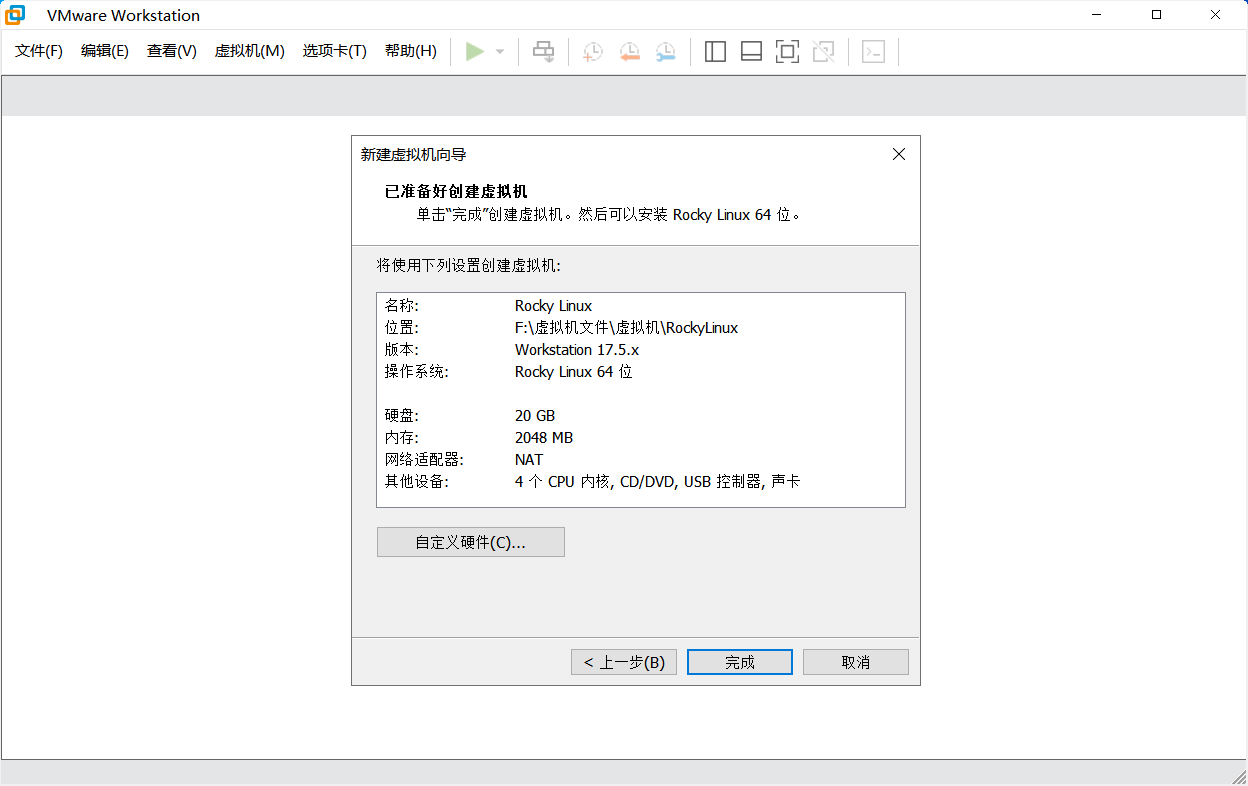
Task: Open the snapshot manager wrench icon
Action: click(x=665, y=52)
